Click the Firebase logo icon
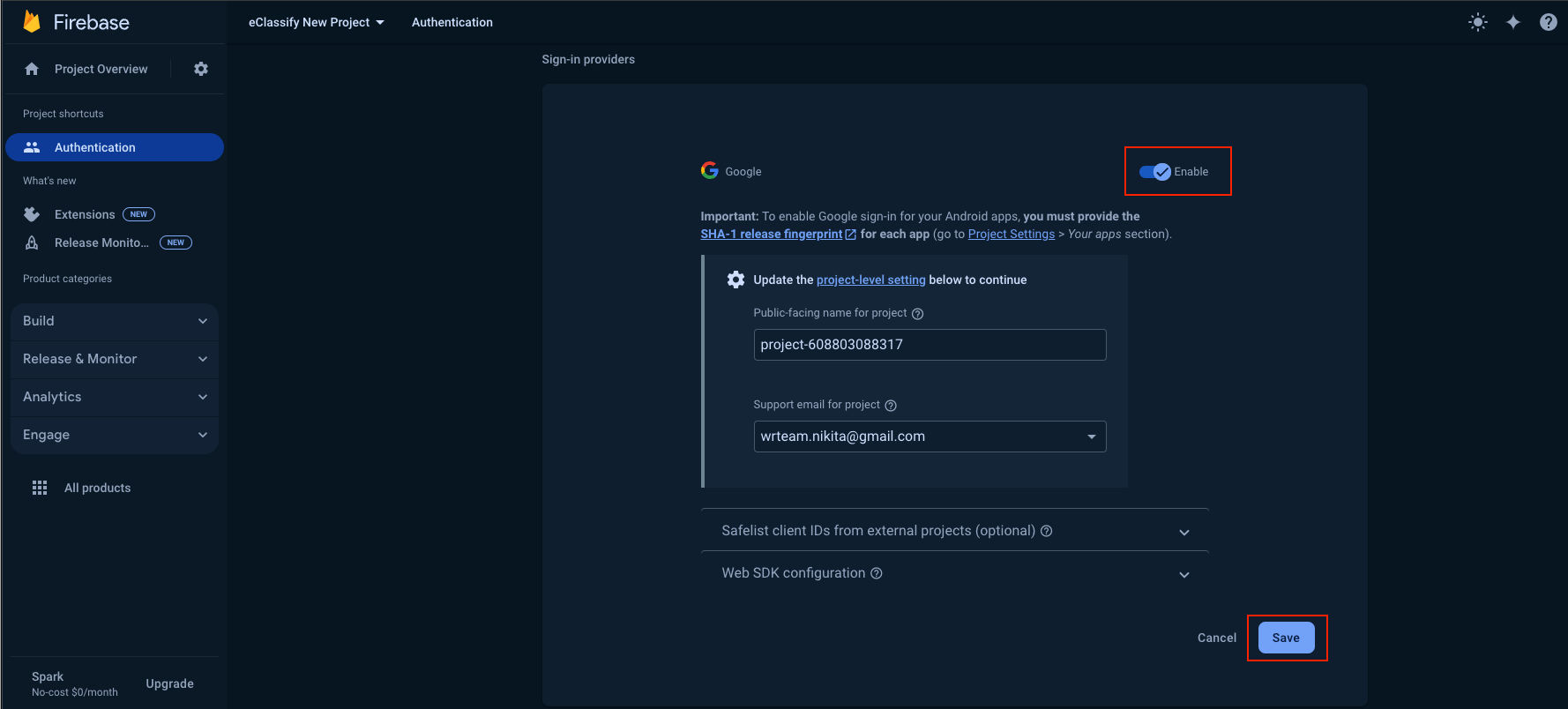The image size is (1568, 709). pyautogui.click(x=32, y=22)
